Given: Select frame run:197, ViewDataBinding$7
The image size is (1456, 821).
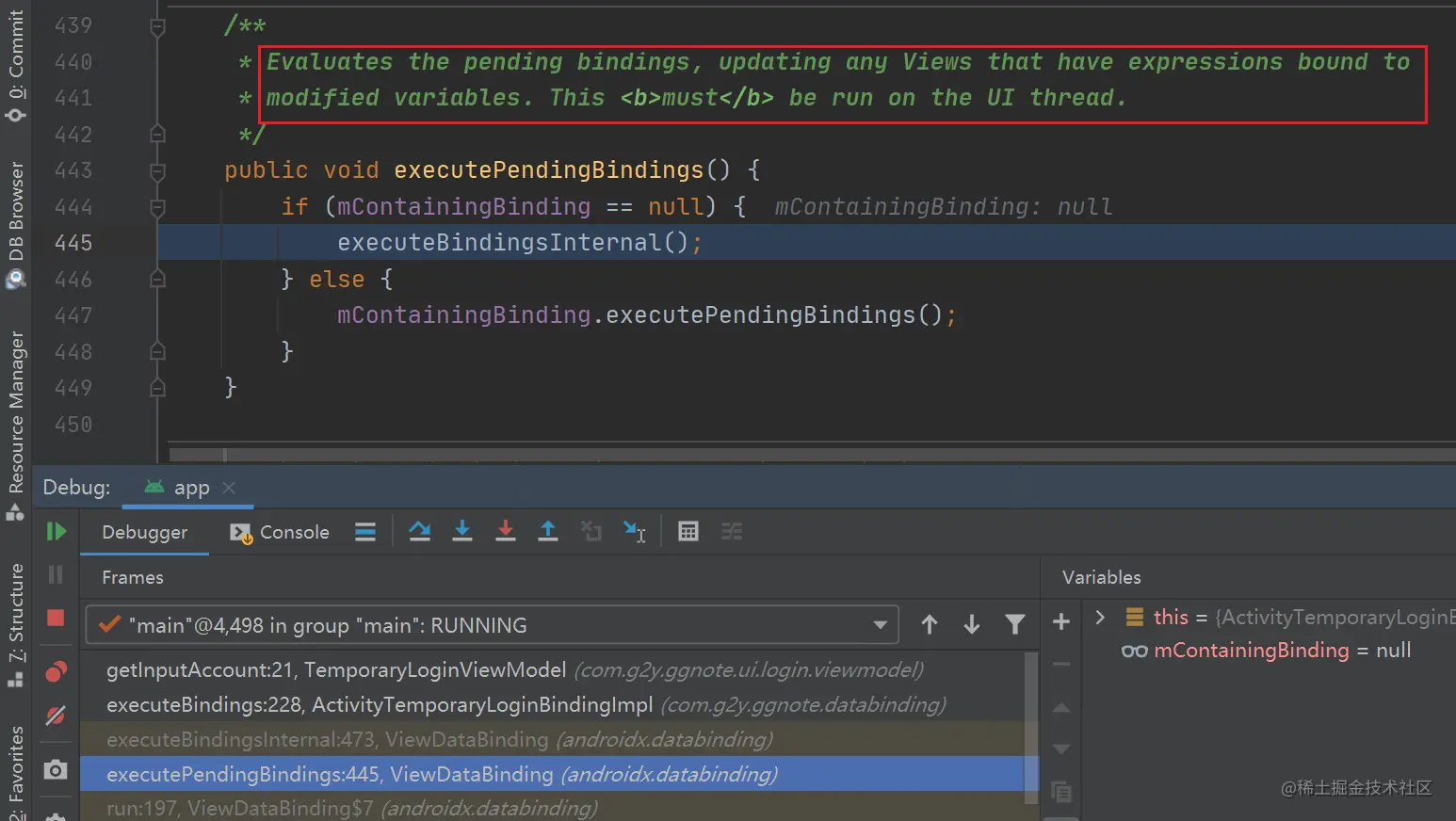Looking at the screenshot, I should pos(553,808).
